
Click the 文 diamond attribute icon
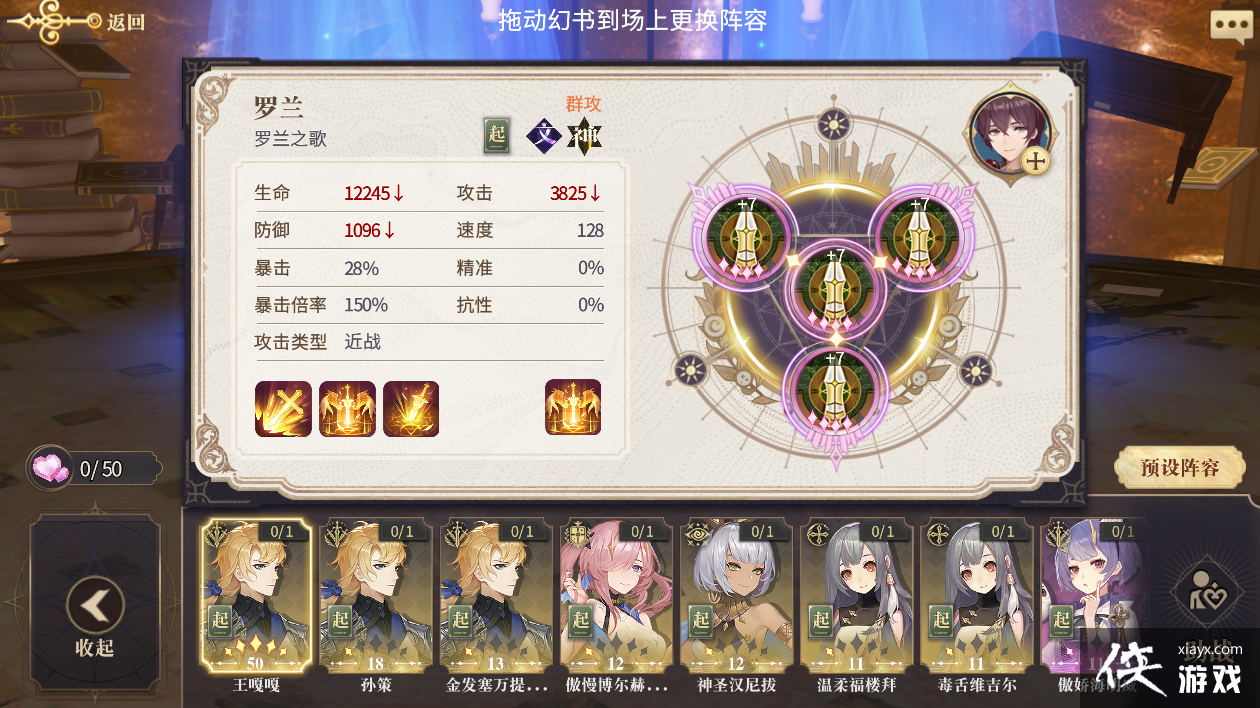click(x=544, y=135)
